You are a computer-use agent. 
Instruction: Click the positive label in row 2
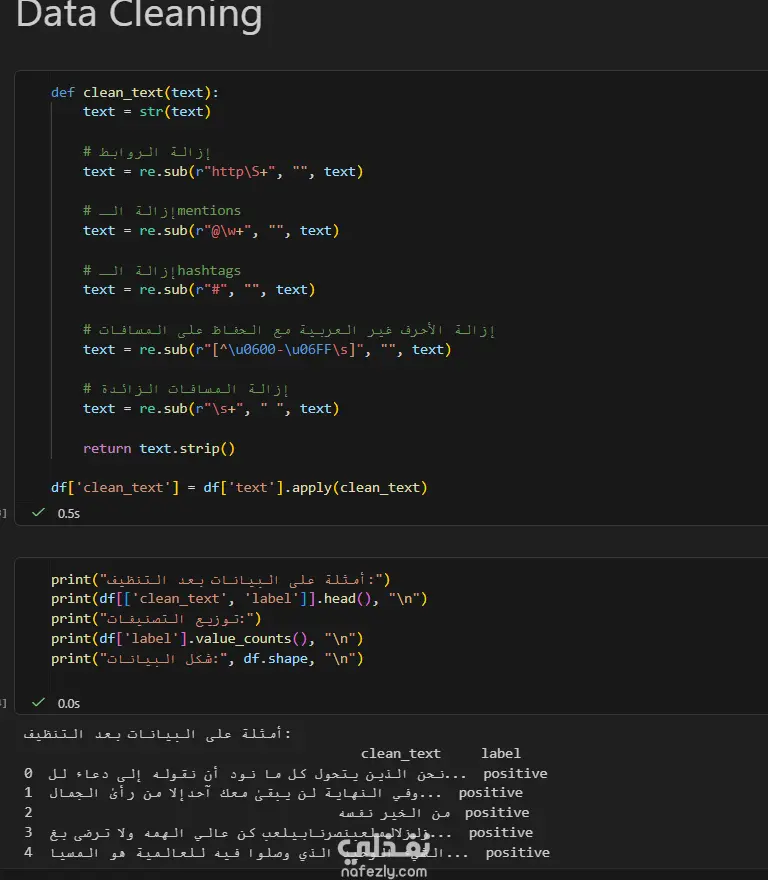click(497, 812)
